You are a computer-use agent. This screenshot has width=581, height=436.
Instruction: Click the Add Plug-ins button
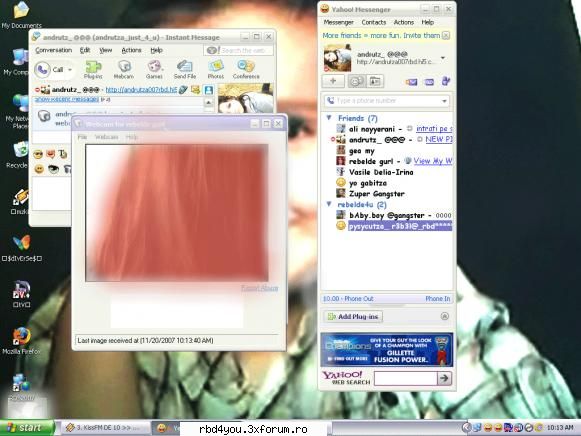tap(353, 317)
